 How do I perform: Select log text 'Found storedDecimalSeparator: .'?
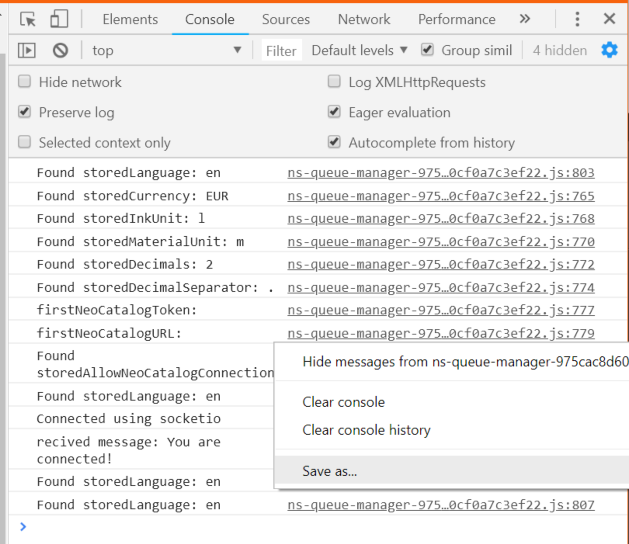(x=155, y=287)
